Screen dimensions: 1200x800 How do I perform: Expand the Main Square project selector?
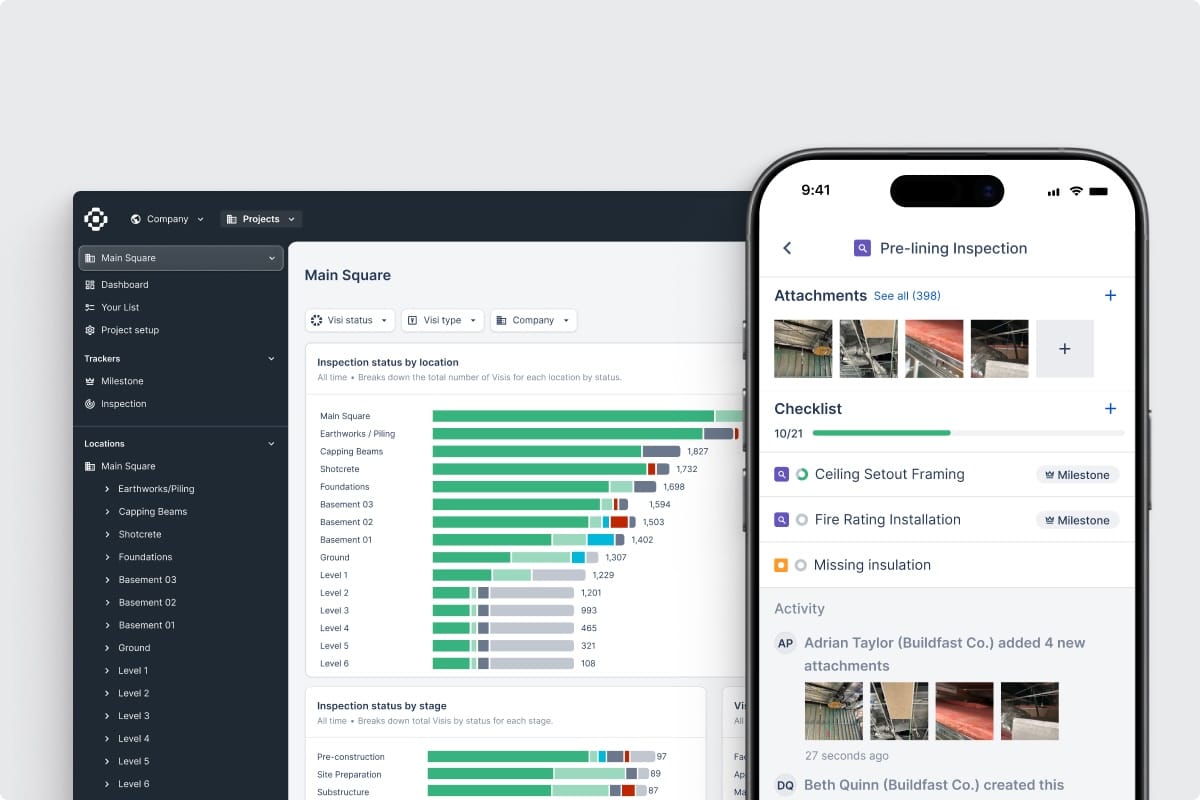(181, 258)
